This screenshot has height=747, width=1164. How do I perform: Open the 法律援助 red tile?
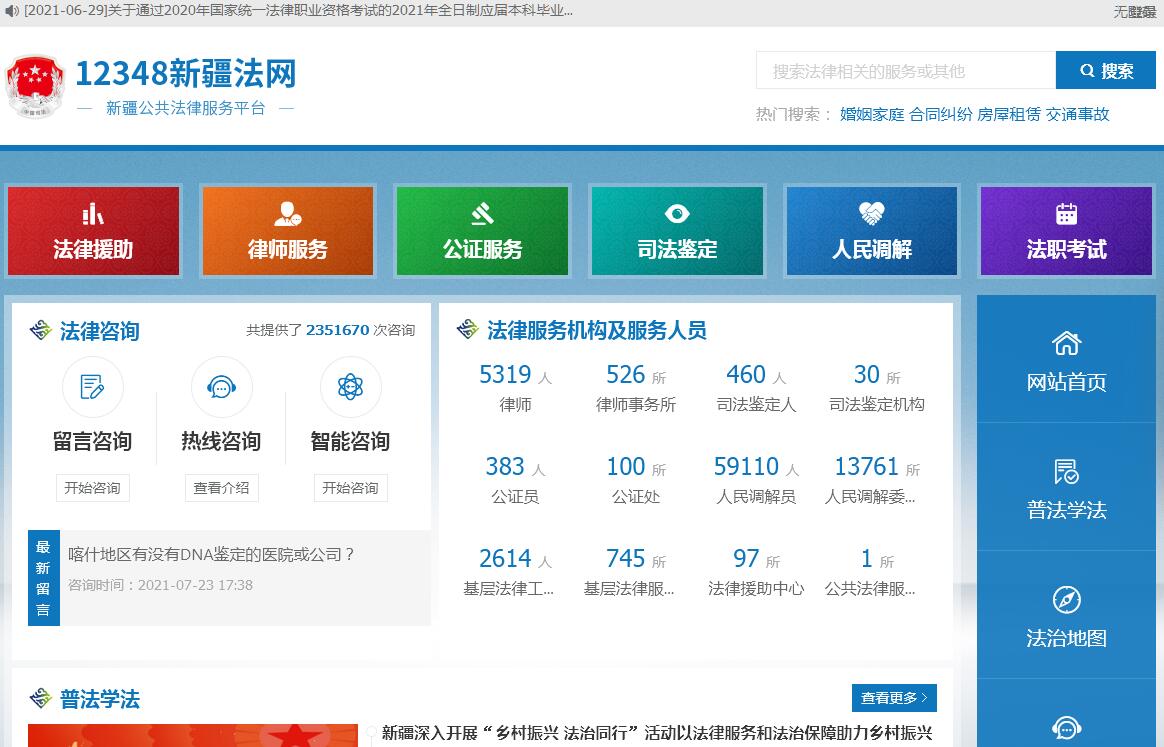(93, 231)
